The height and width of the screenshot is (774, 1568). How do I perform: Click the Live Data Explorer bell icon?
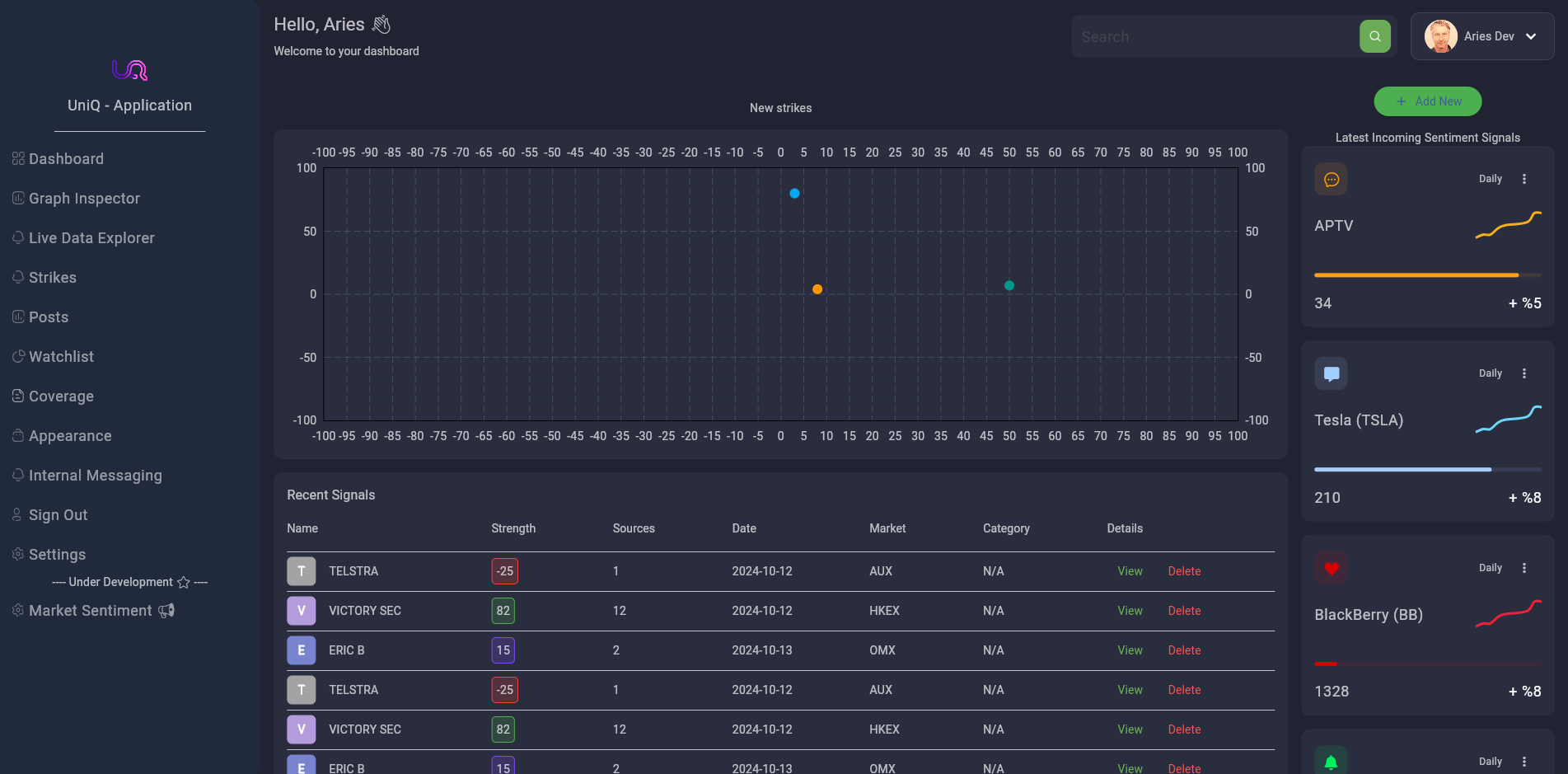[x=18, y=237]
